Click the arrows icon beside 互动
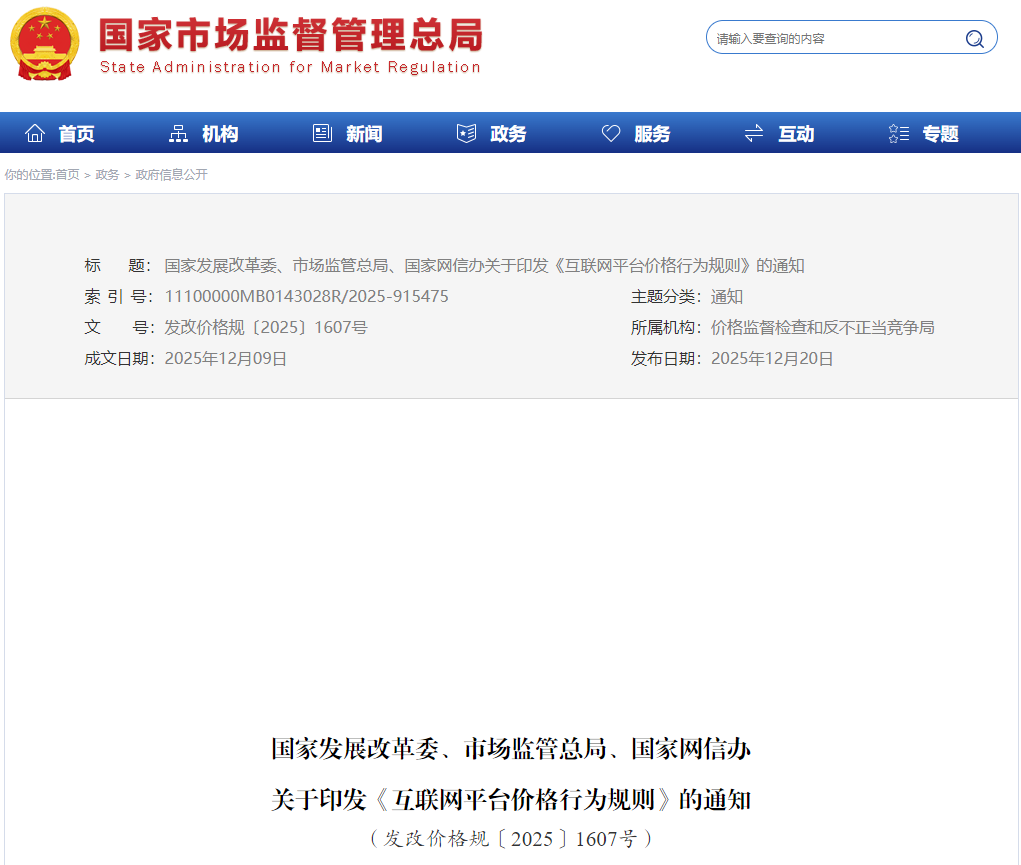This screenshot has width=1021, height=865. tap(754, 133)
